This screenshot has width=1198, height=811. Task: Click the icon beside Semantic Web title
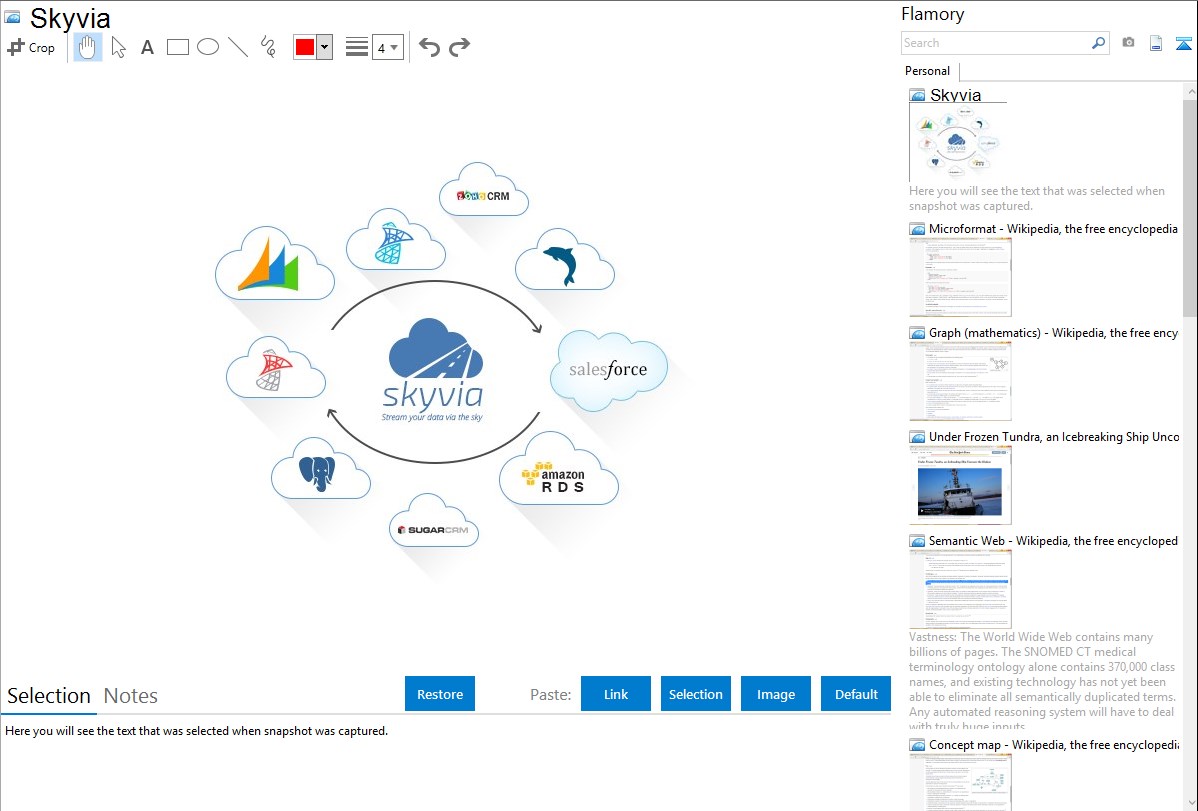[x=918, y=541]
